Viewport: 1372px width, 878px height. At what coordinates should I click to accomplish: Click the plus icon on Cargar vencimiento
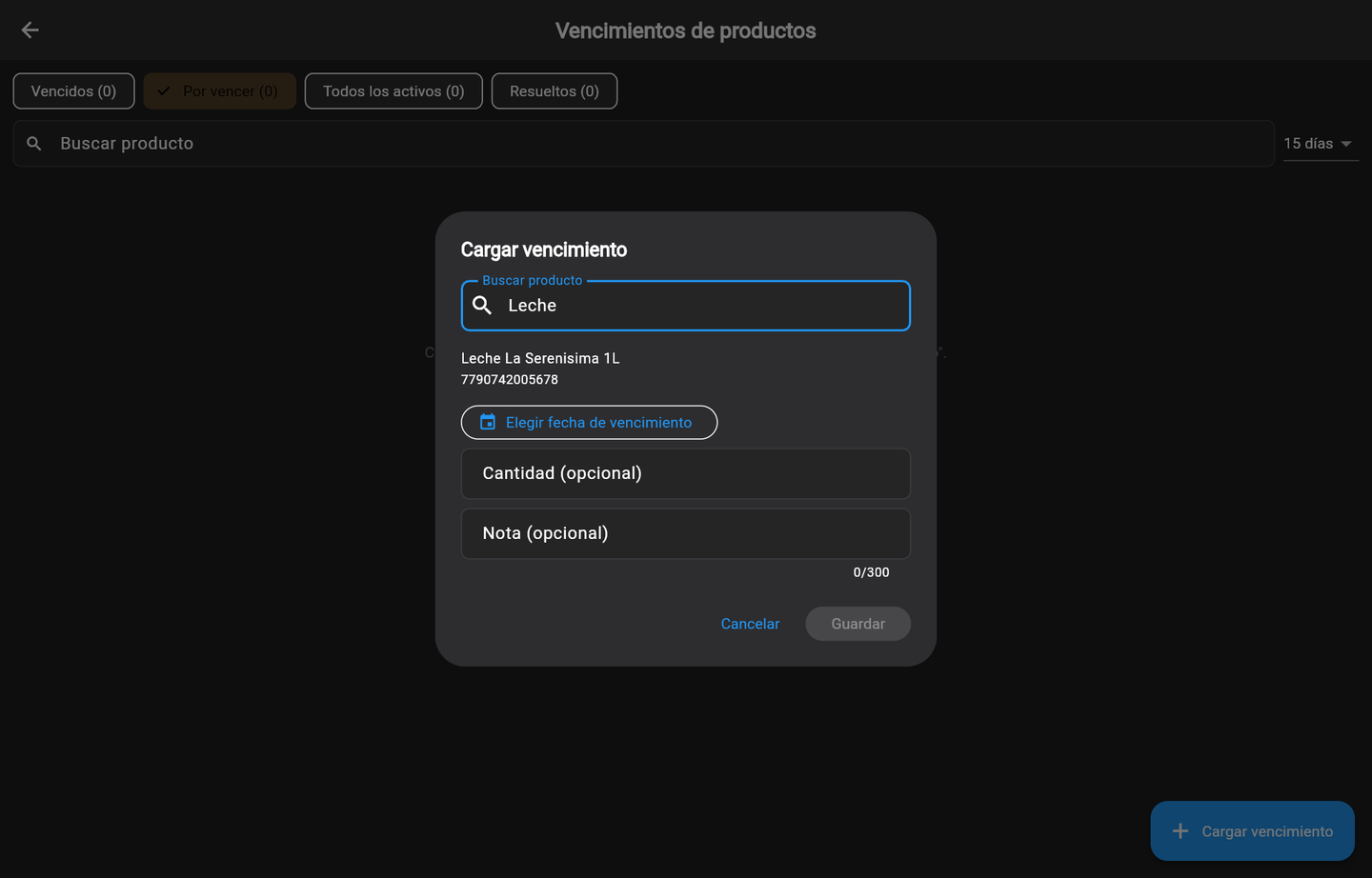(x=1180, y=831)
